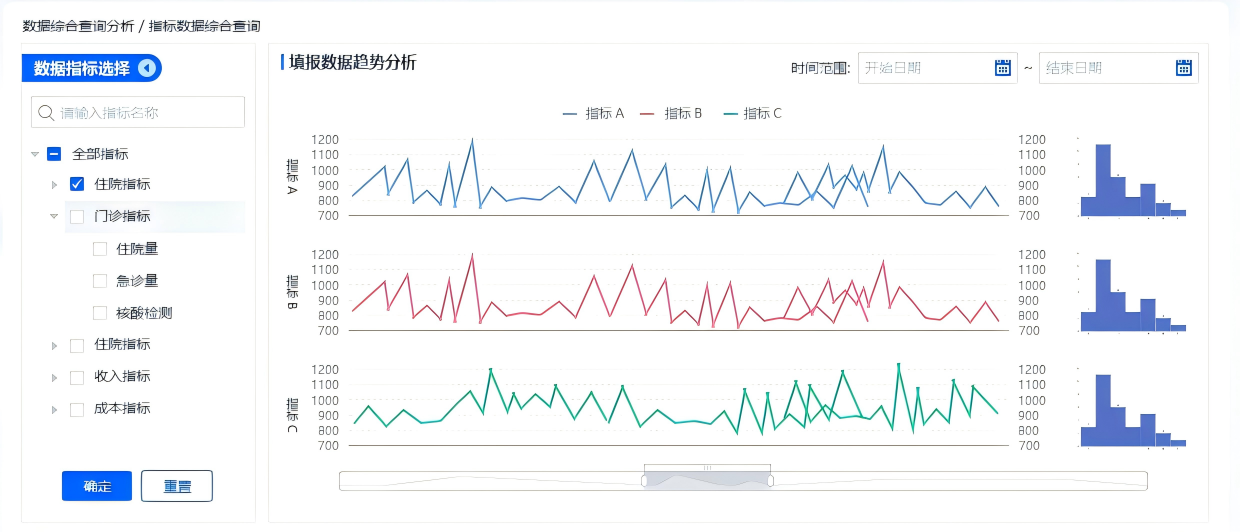Expand the 成本指标 tree node
This screenshot has width=1240, height=532.
54,409
